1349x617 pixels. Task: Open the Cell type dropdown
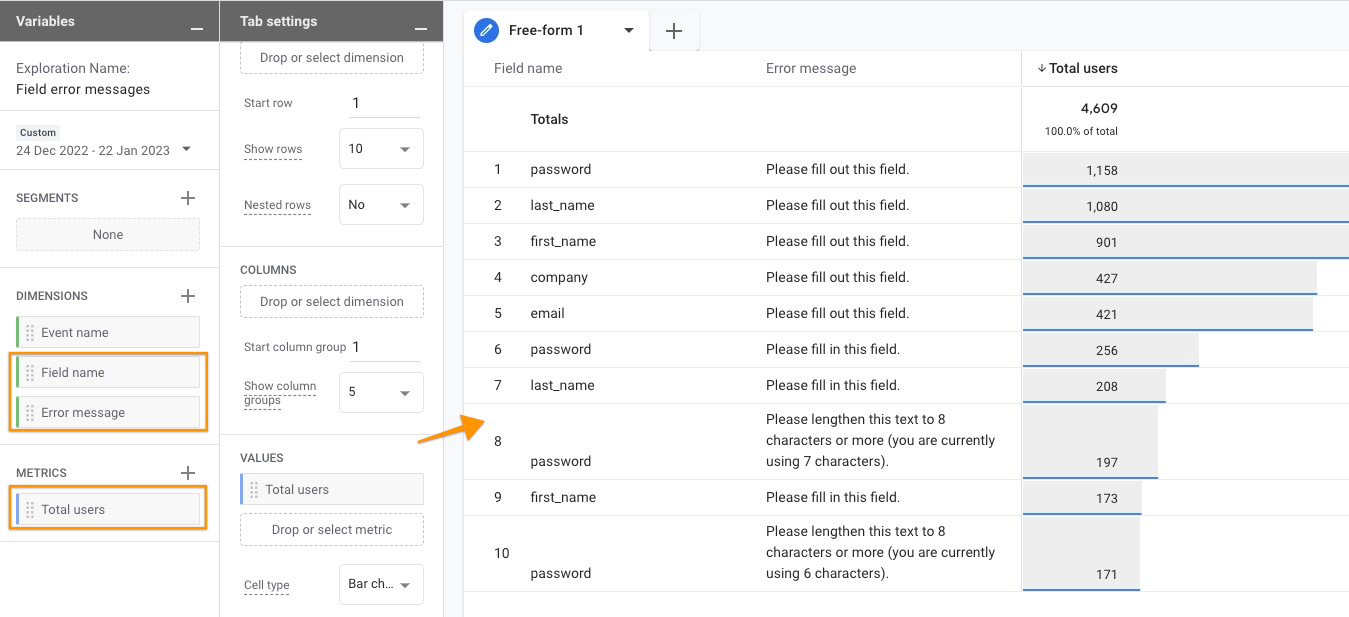[381, 584]
